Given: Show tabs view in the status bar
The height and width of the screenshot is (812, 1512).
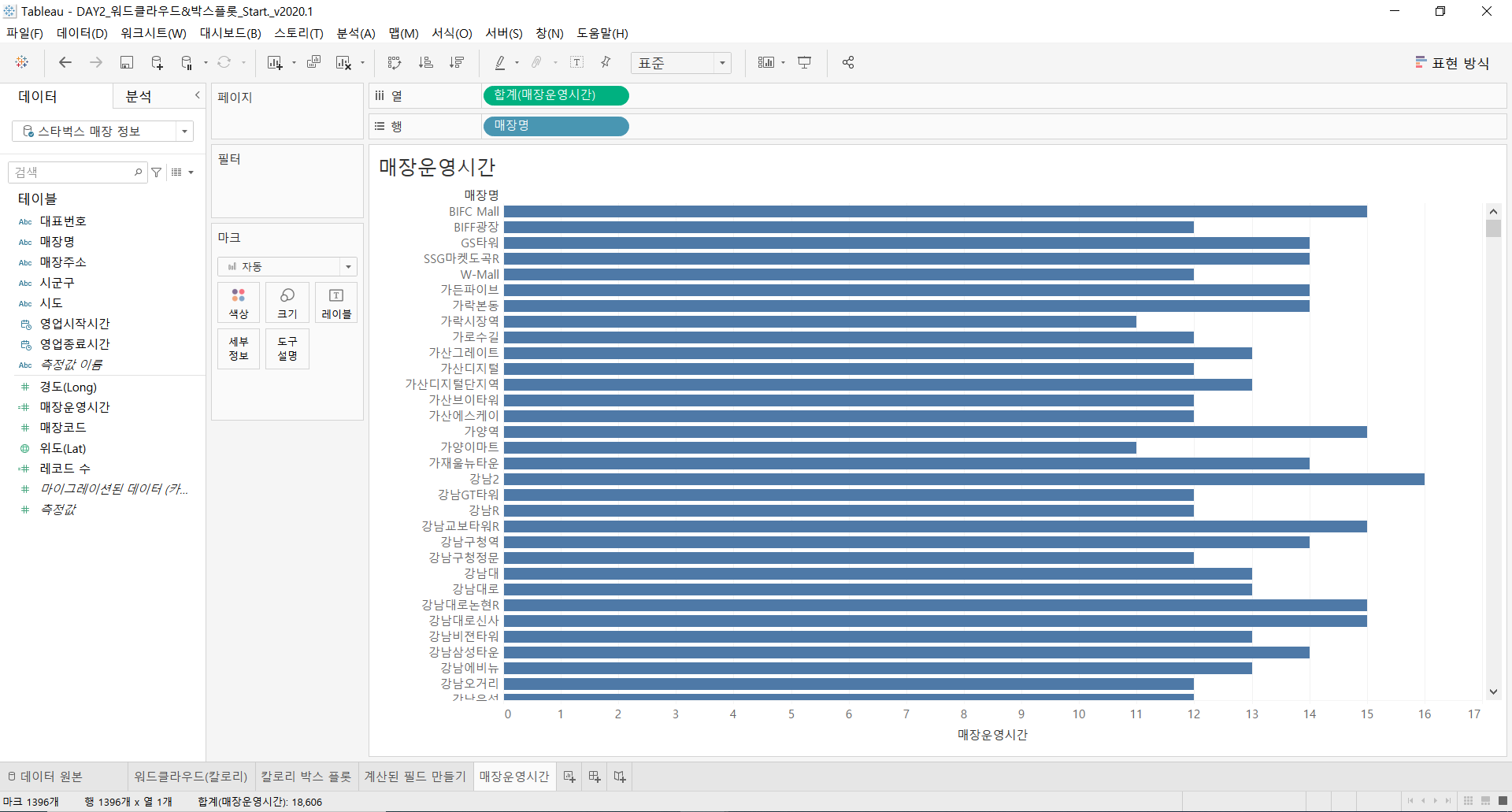Looking at the screenshot, I should click(1503, 801).
